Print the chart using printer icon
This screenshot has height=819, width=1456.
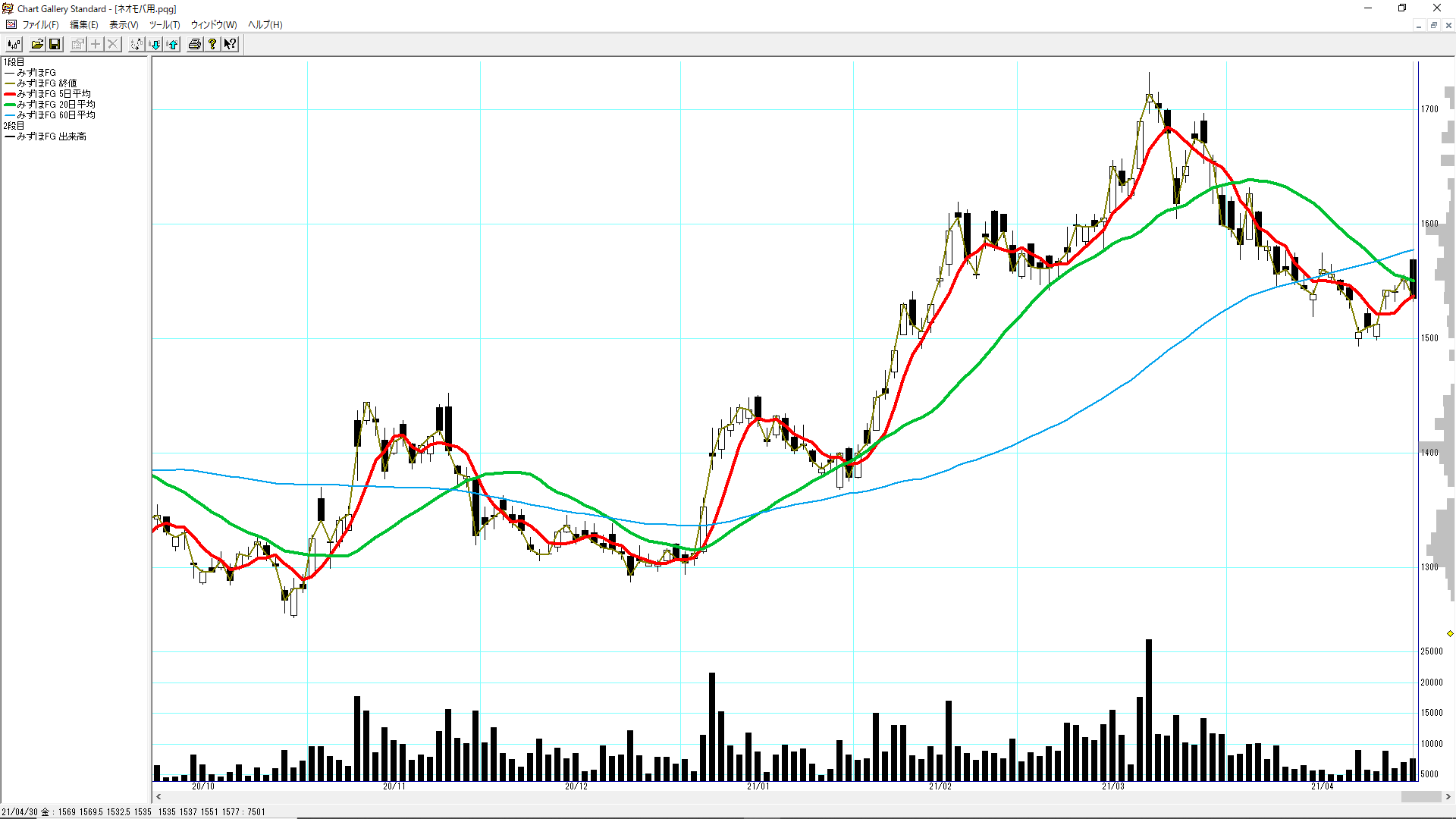195,44
